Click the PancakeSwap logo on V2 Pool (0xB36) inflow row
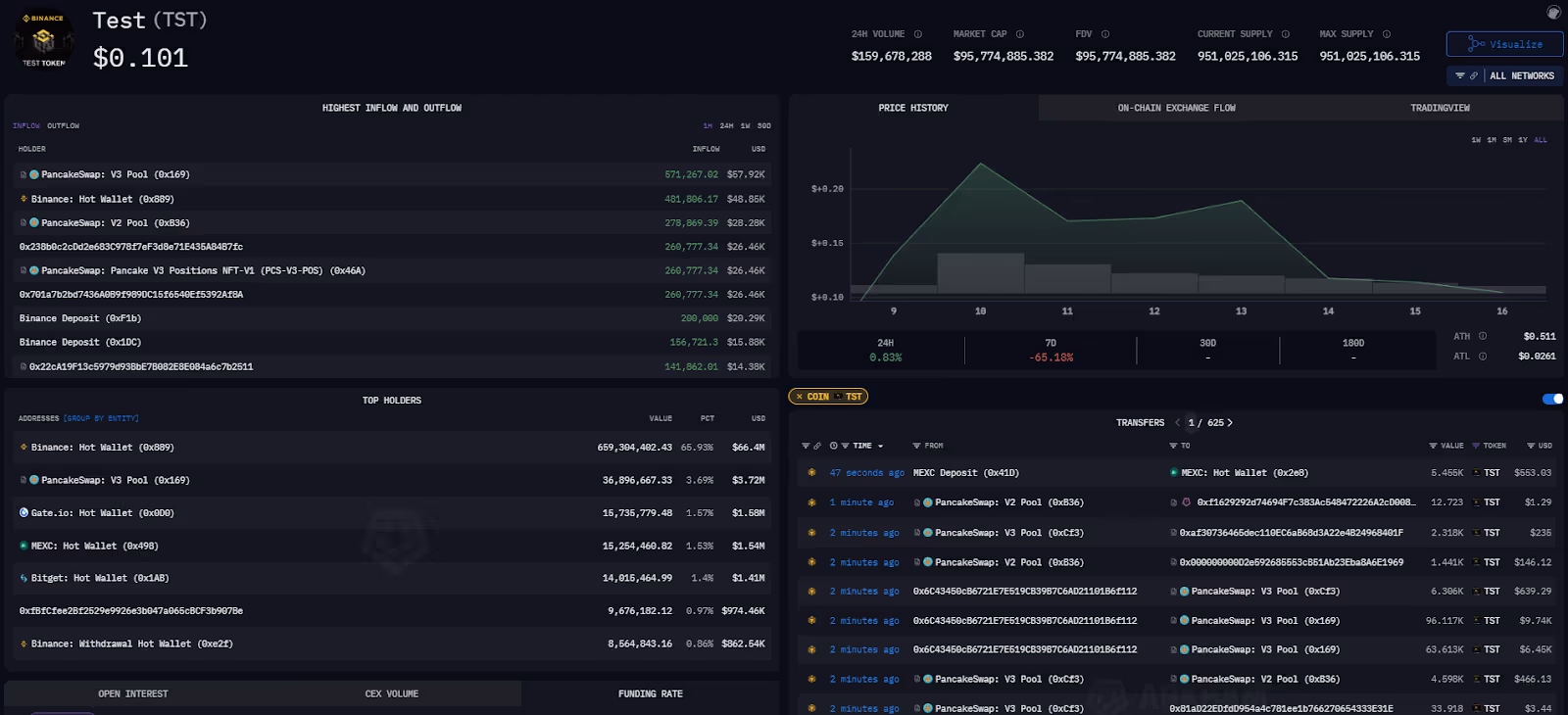 [x=34, y=223]
